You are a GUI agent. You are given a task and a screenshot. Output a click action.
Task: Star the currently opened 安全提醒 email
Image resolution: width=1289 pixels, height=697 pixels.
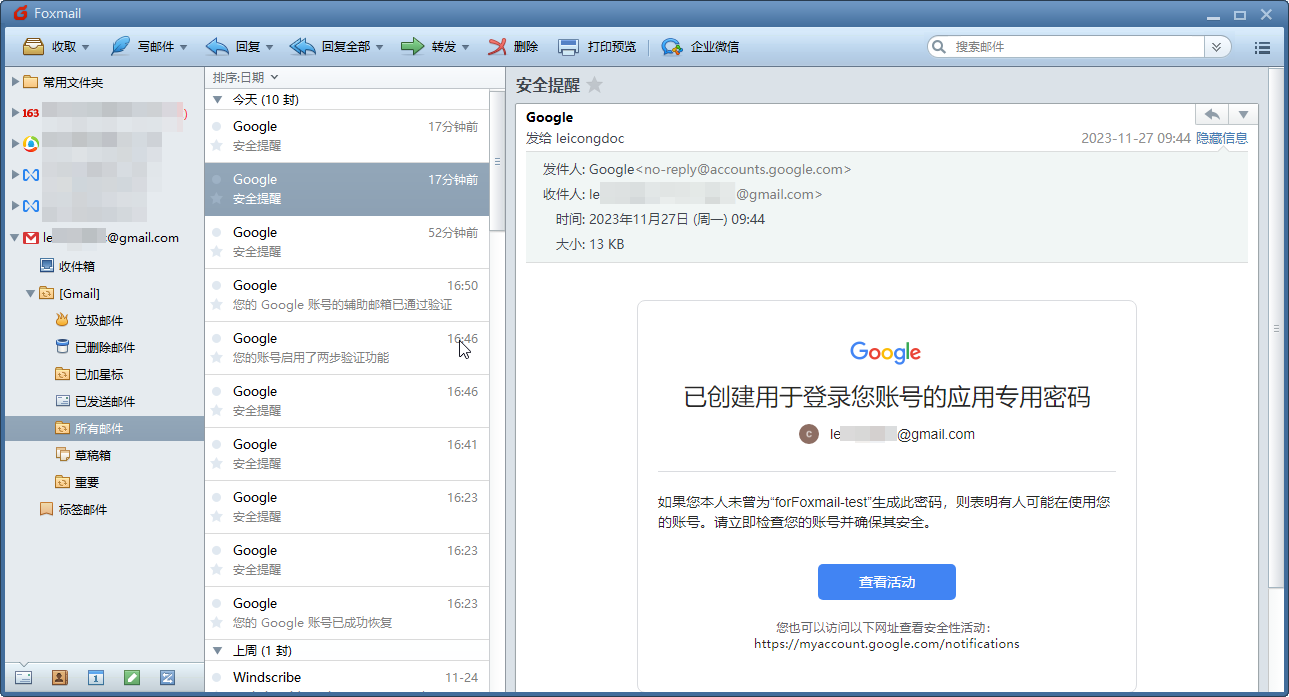point(594,84)
